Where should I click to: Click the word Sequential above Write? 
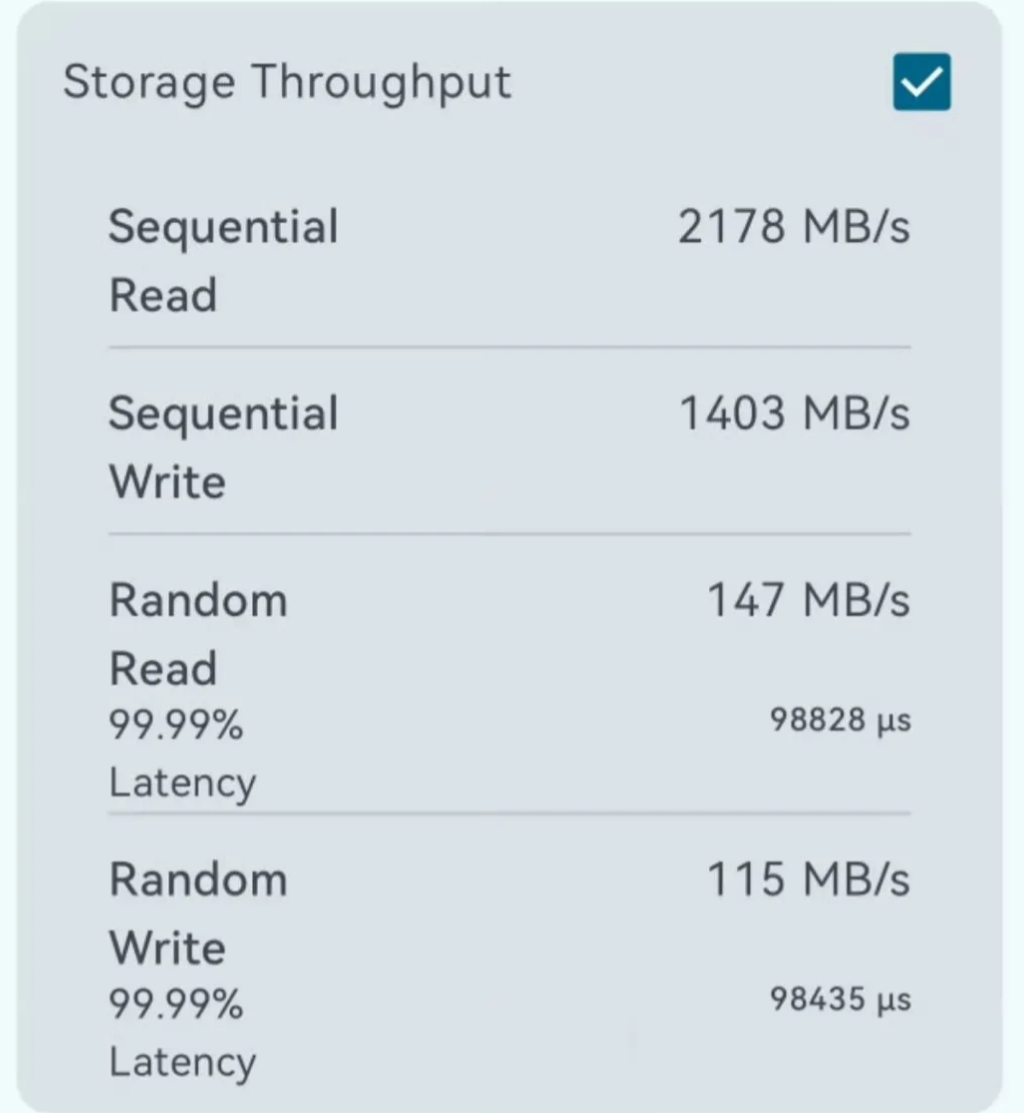click(x=223, y=413)
